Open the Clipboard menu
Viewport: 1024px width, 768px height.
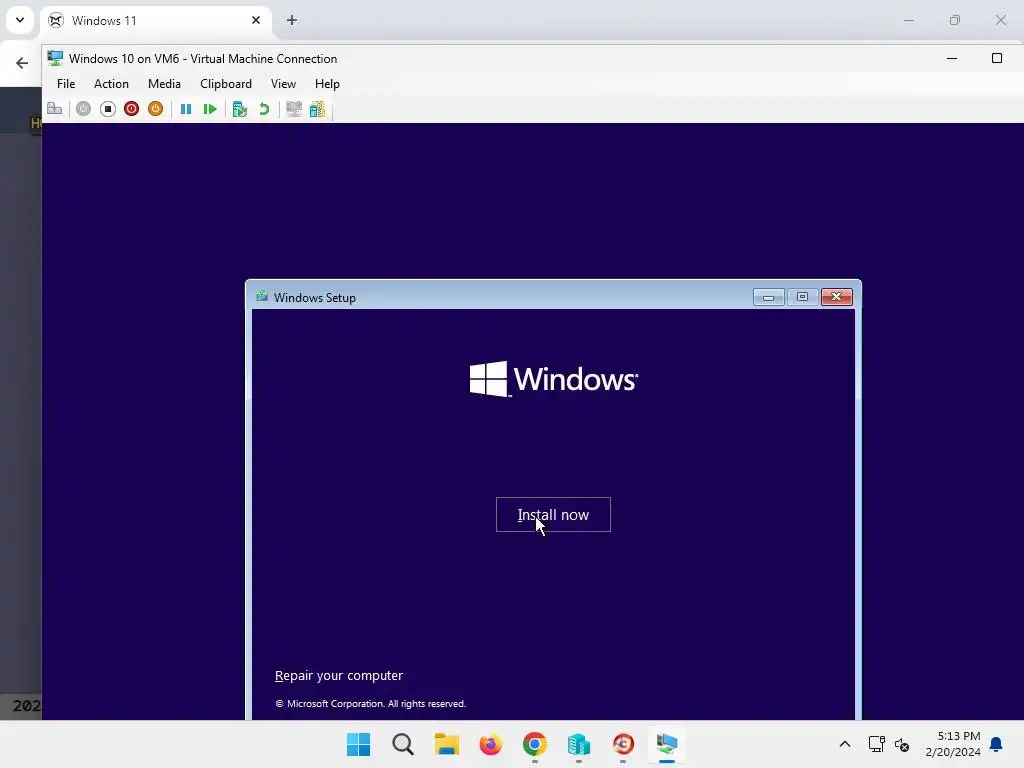click(x=226, y=84)
